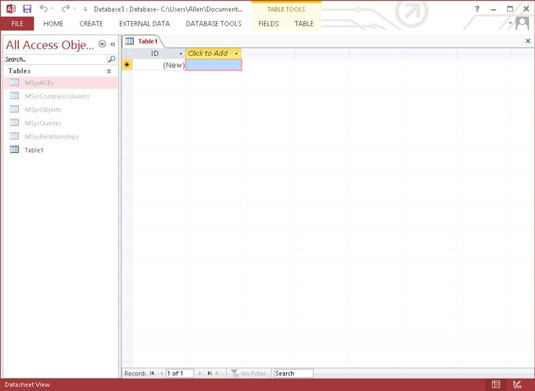Click the (New) ID cell
The width and height of the screenshot is (535, 391).
[x=159, y=65]
